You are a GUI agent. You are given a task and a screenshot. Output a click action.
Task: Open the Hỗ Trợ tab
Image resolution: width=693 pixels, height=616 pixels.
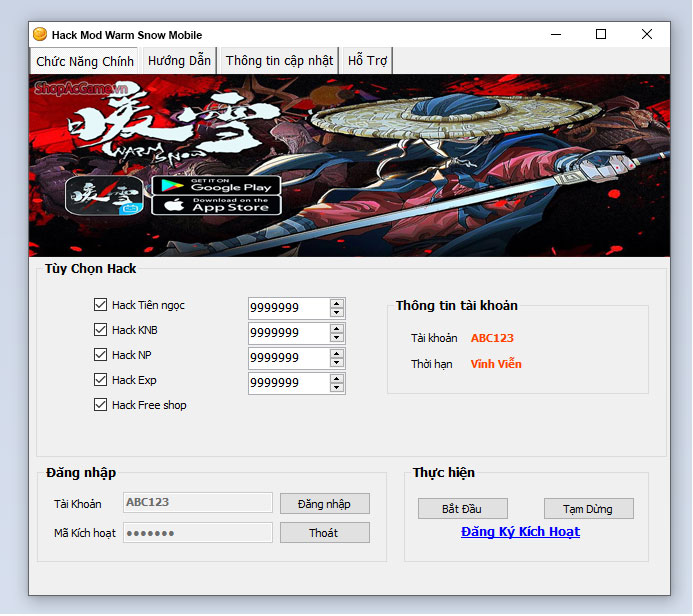pos(367,61)
